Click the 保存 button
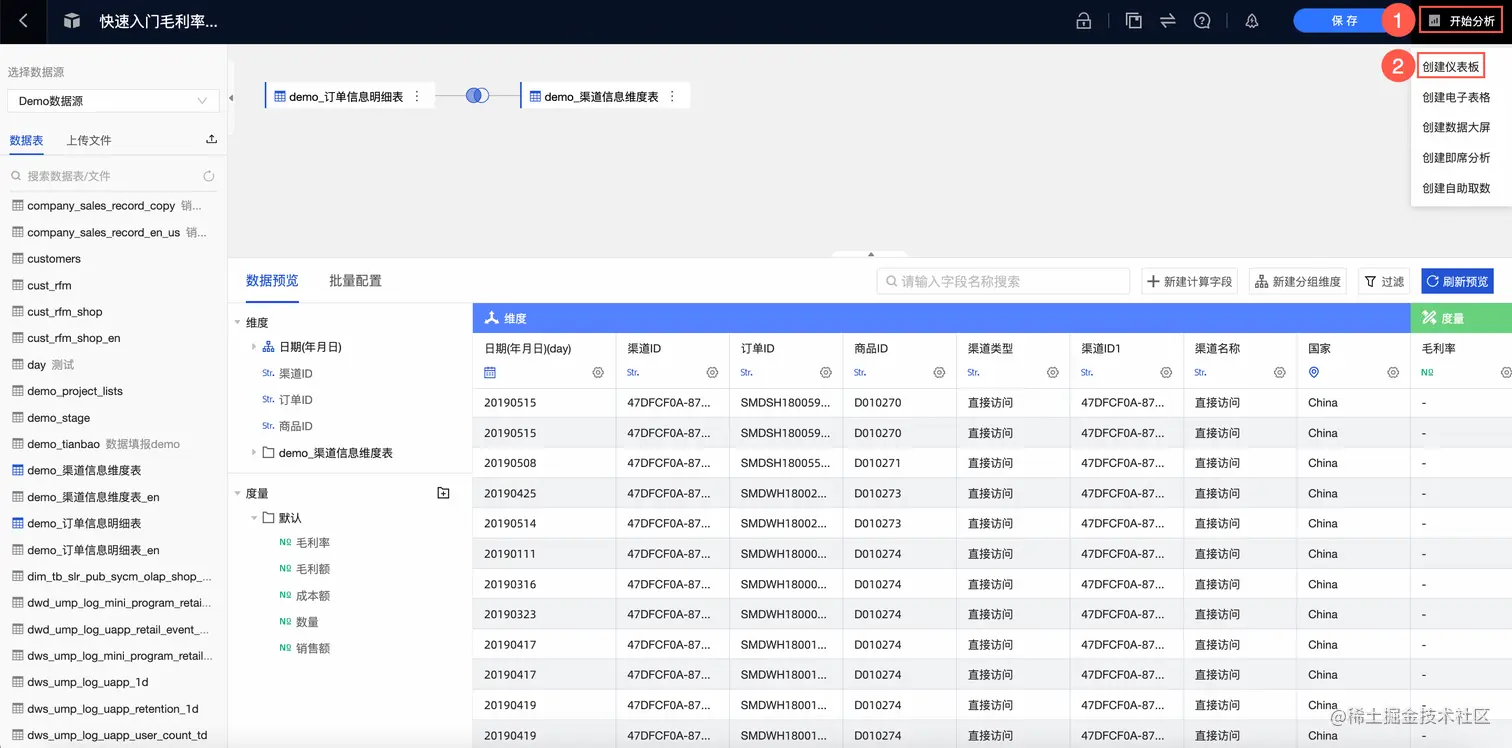Screen dimensions: 1512x748 tap(1345, 21)
